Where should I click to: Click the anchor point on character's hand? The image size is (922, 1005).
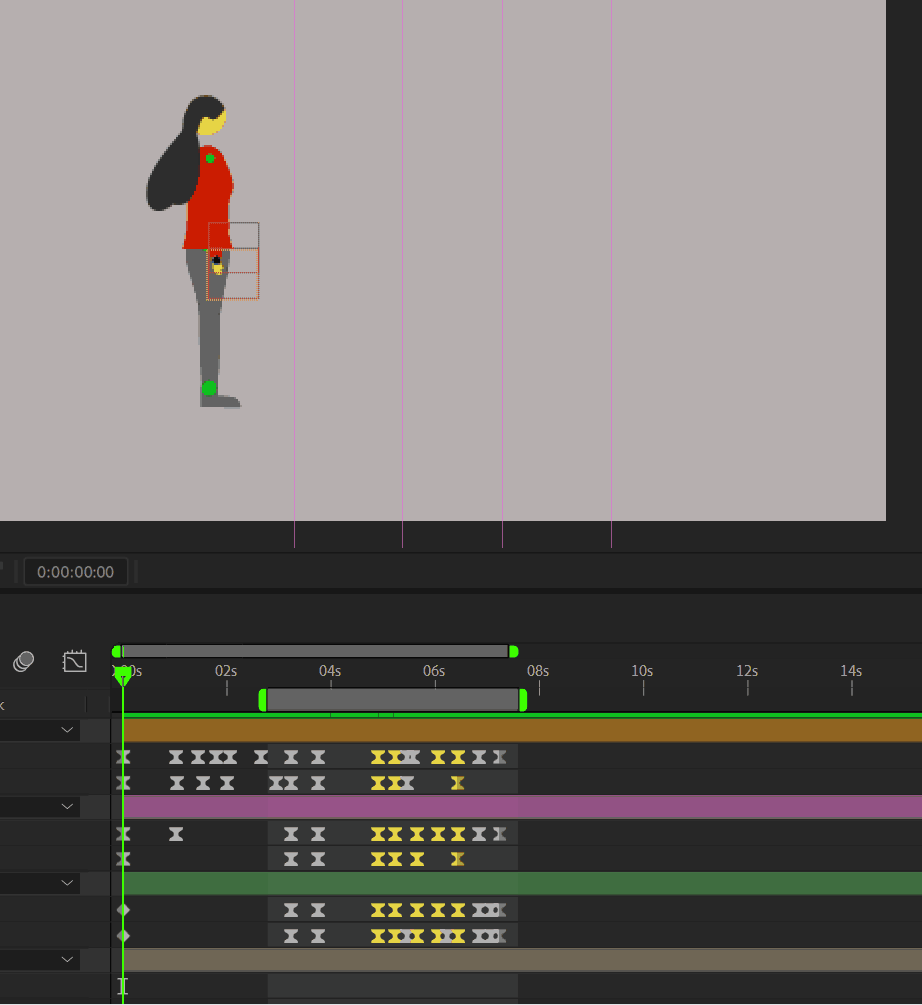217,260
